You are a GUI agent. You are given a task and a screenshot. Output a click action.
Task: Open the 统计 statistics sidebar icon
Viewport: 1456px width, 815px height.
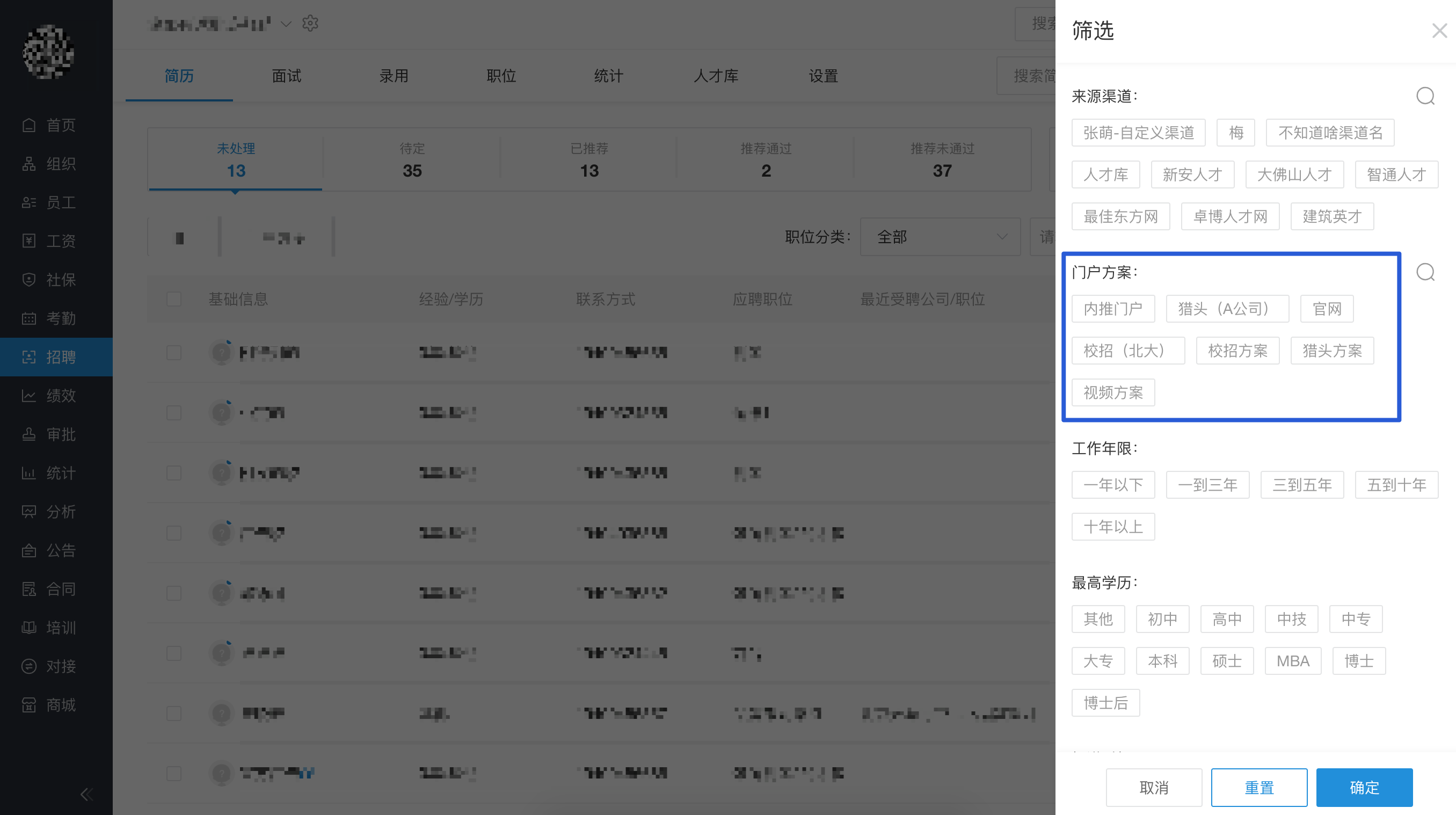tap(29, 473)
